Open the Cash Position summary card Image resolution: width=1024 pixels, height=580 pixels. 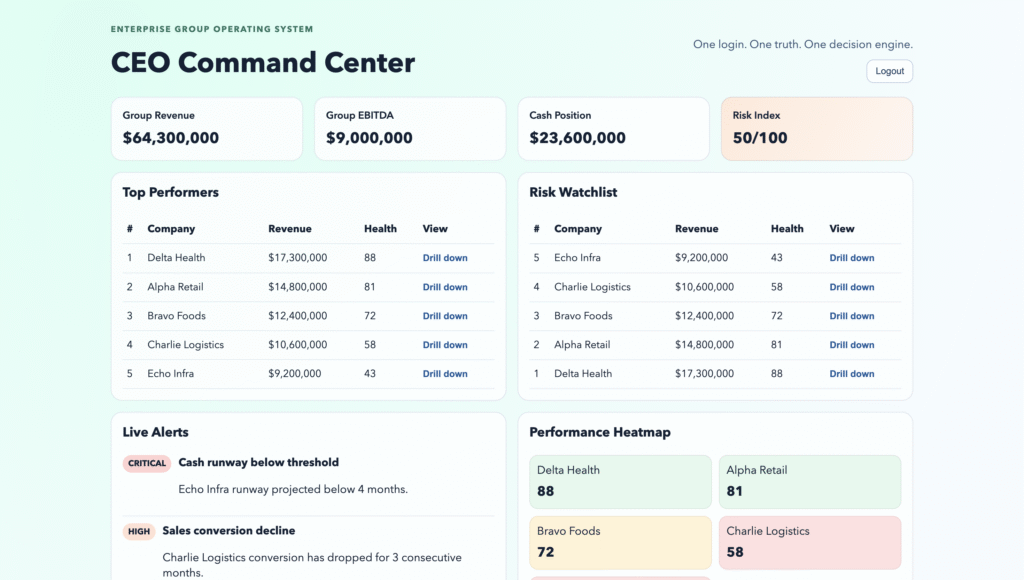(612, 128)
